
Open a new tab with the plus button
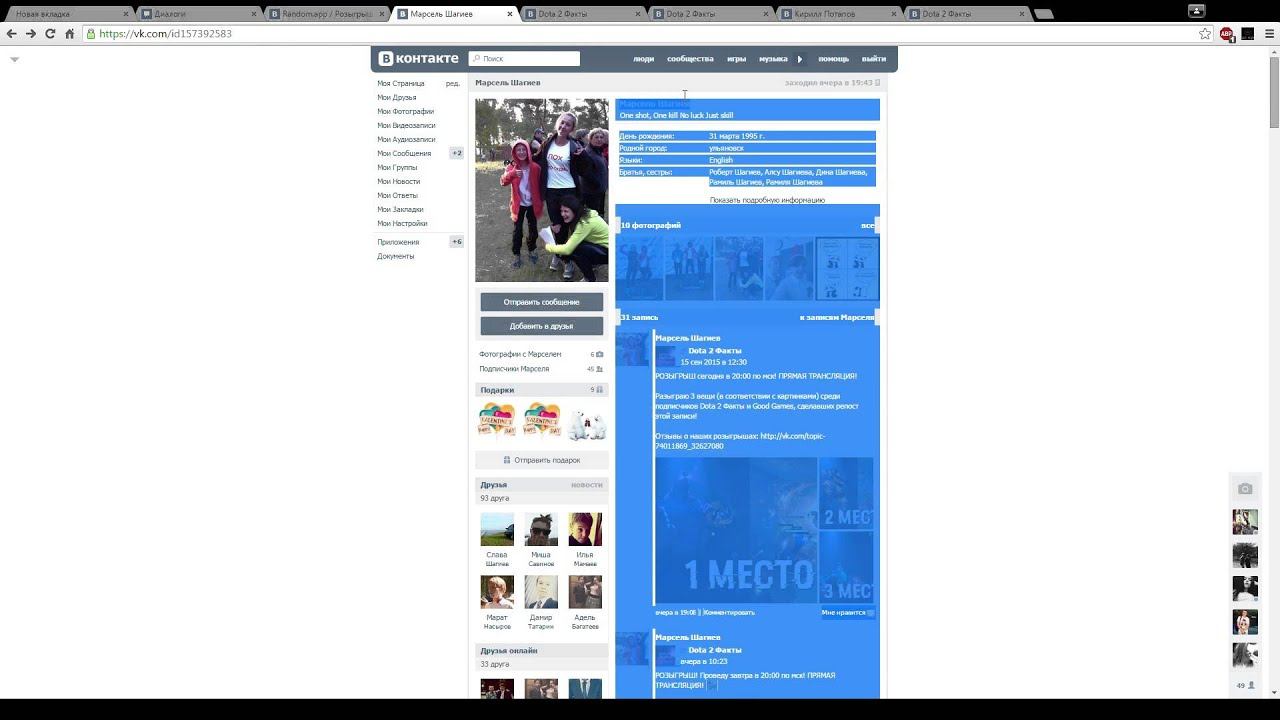click(x=1043, y=14)
